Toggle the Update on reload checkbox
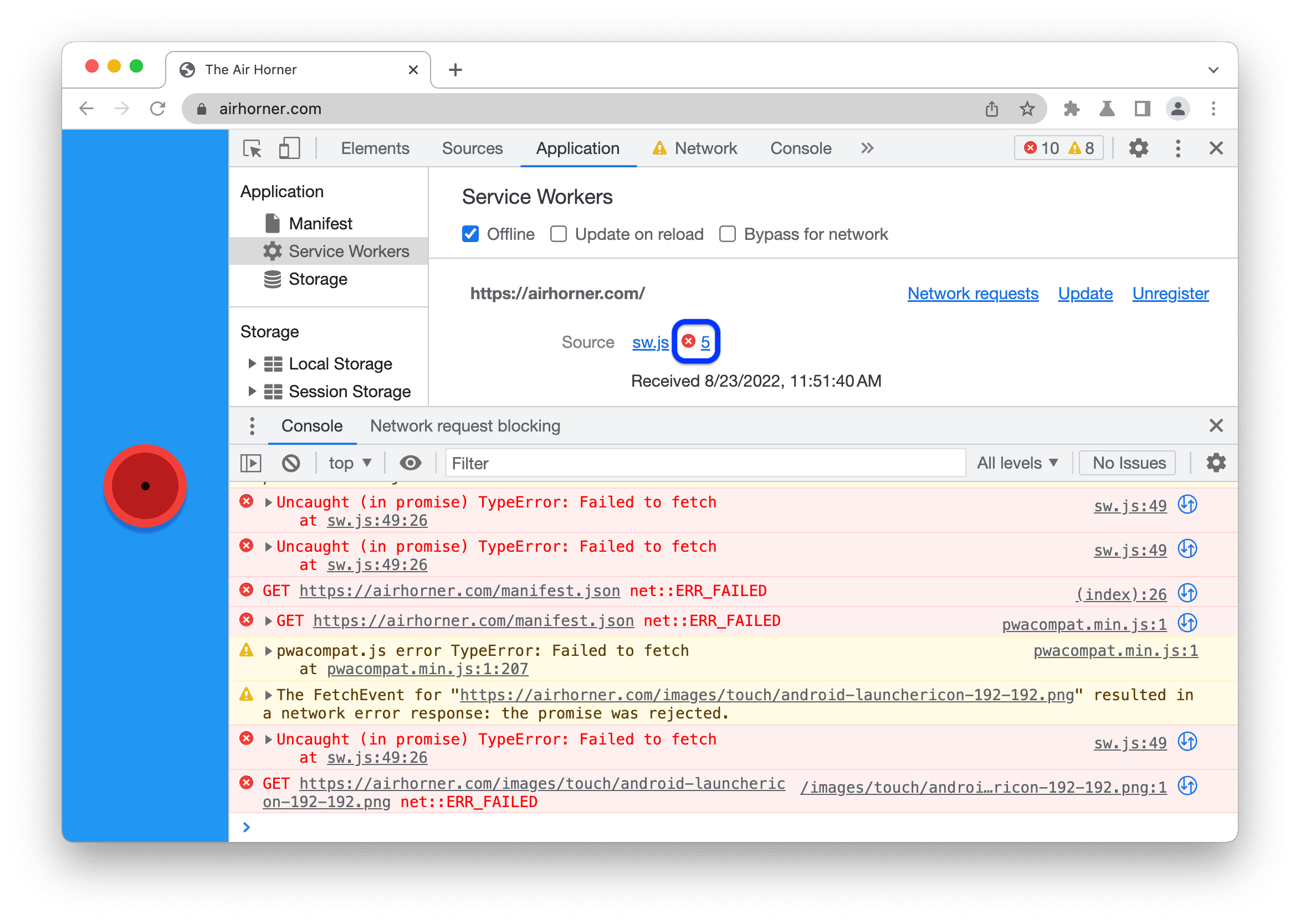The image size is (1300, 924). click(558, 234)
